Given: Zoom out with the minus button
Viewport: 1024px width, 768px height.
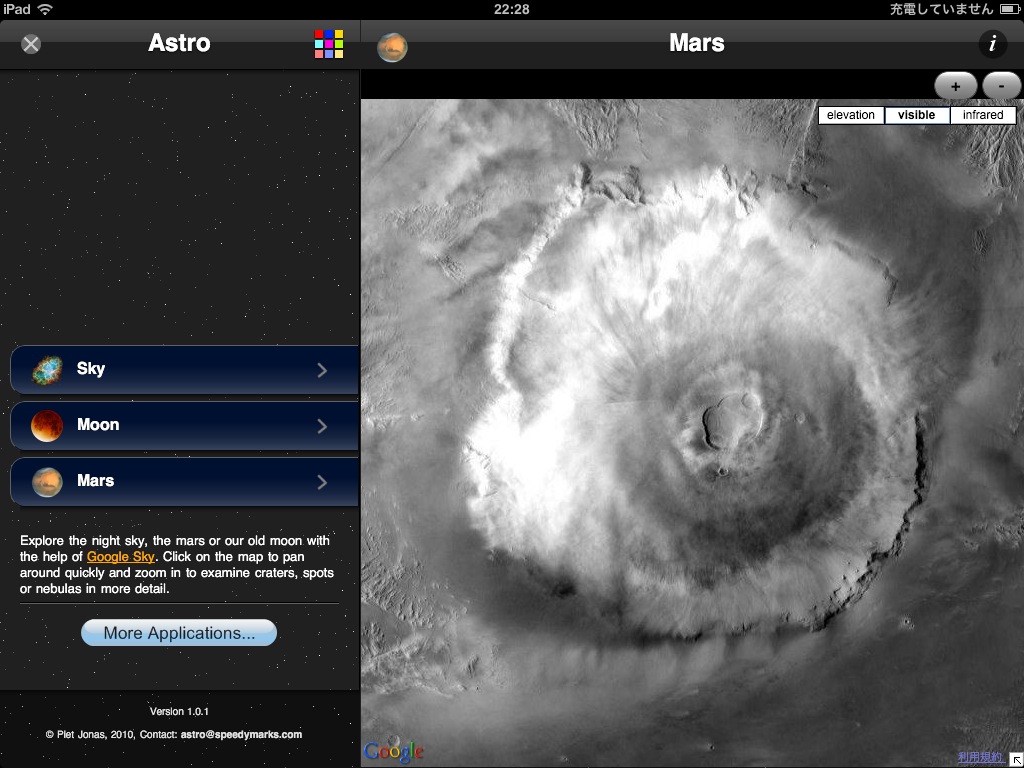Looking at the screenshot, I should coord(1002,87).
